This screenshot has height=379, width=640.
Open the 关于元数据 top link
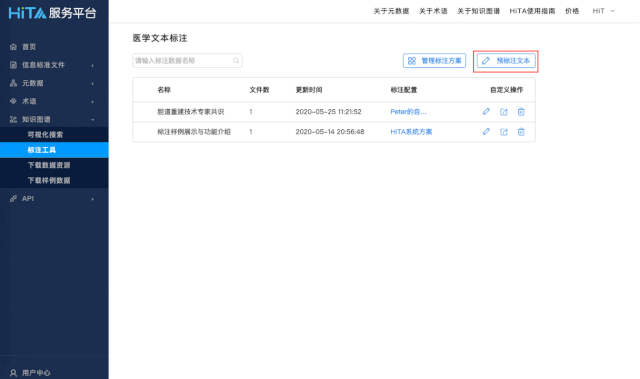[391, 11]
